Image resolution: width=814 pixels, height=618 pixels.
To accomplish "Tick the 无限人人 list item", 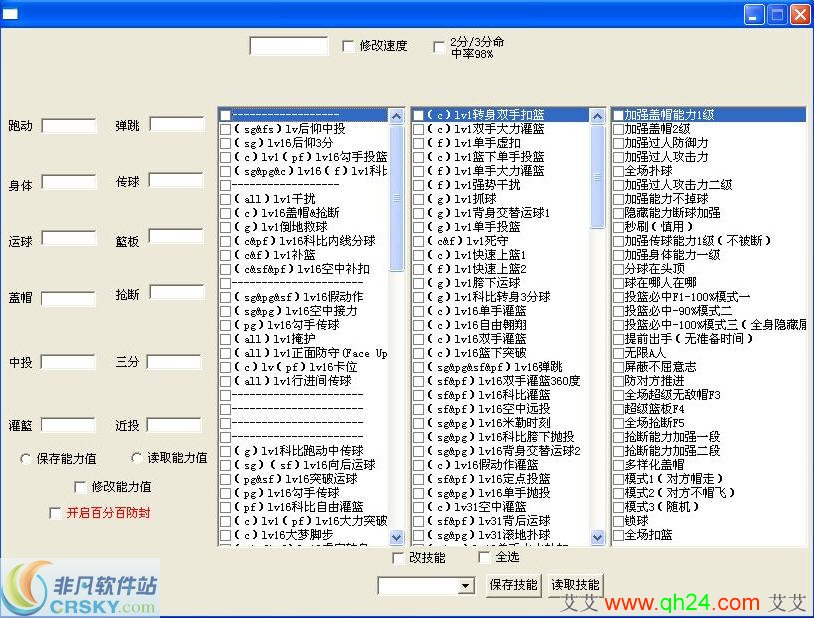I will [618, 353].
